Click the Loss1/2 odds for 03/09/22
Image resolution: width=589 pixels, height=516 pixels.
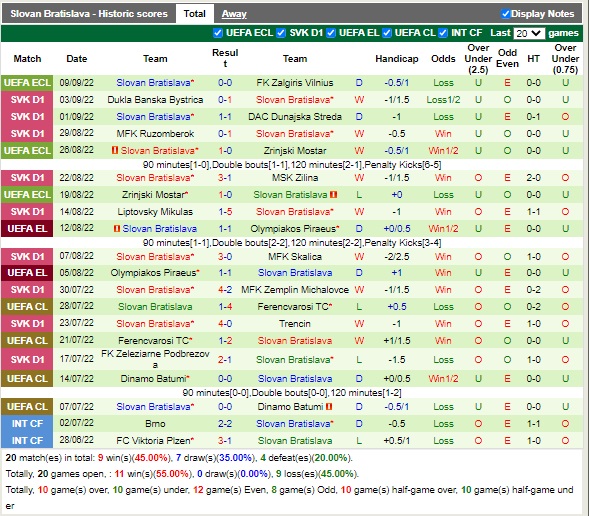(x=443, y=100)
